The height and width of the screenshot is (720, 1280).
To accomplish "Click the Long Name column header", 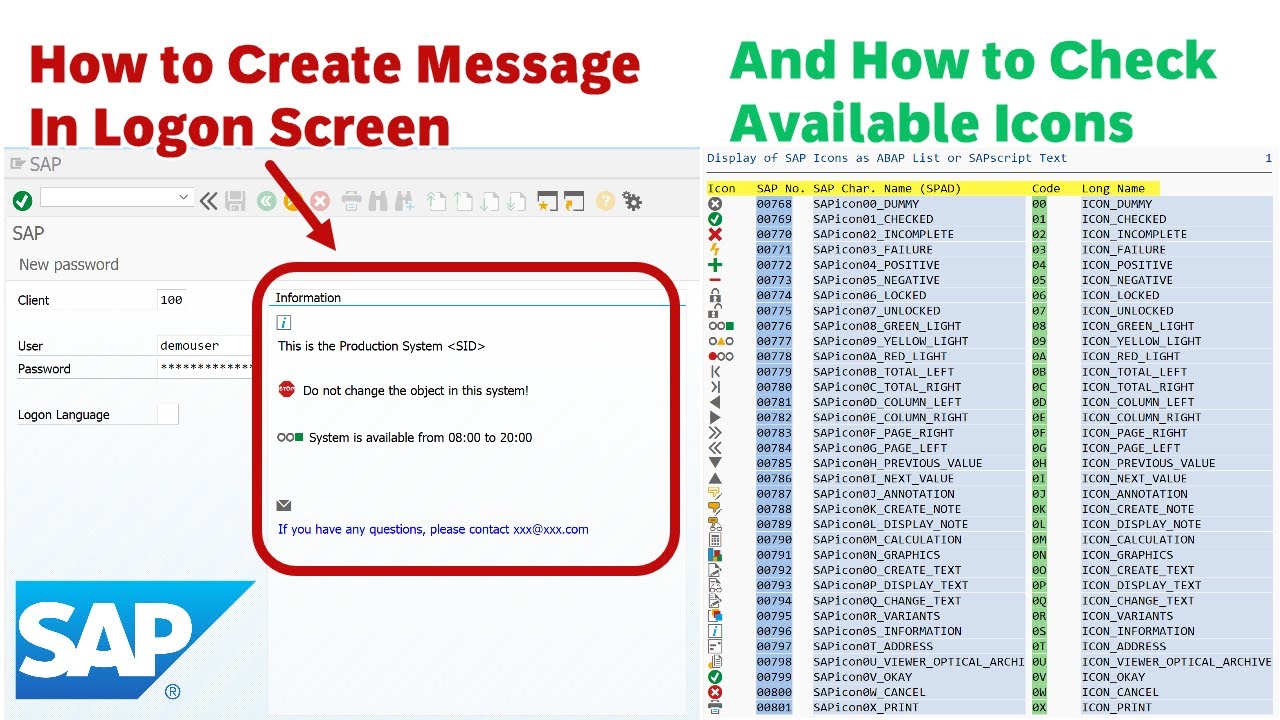I will tap(1113, 188).
